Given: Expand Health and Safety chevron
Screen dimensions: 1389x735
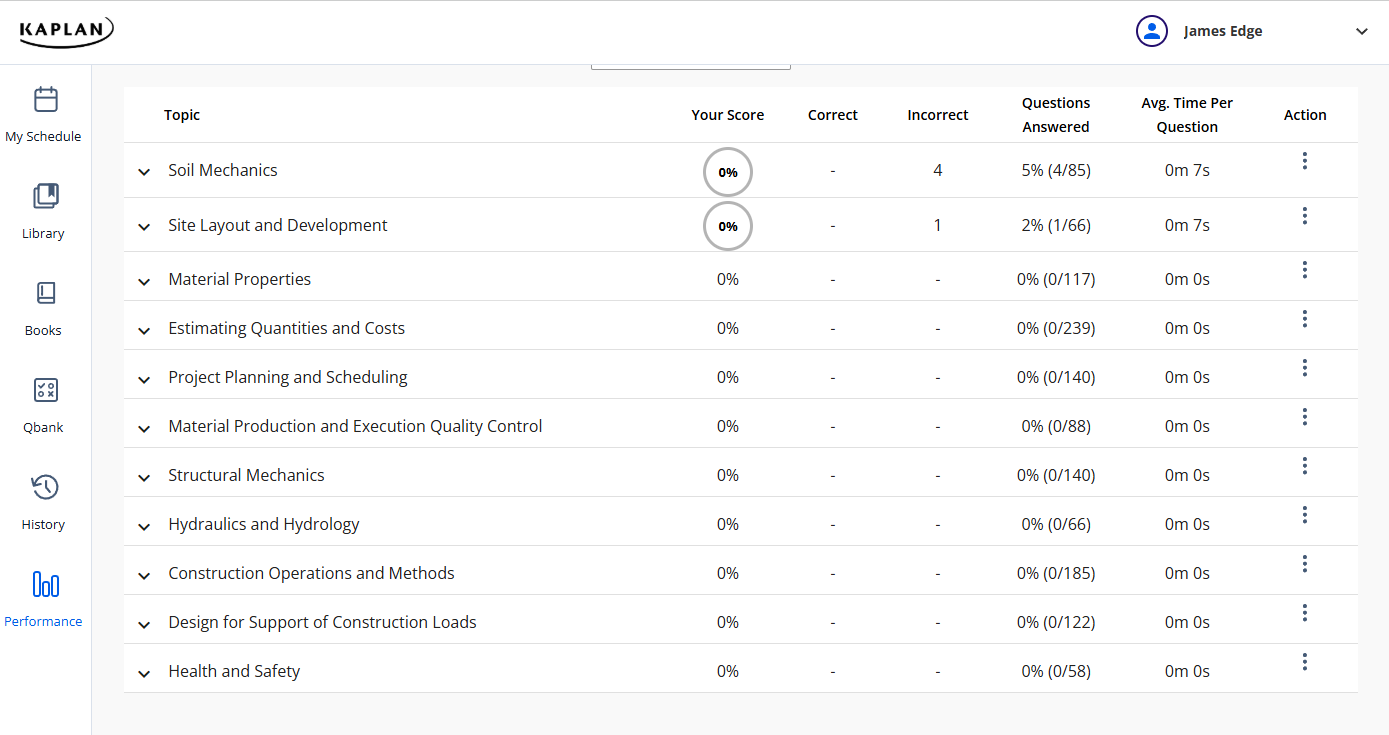Looking at the screenshot, I should point(144,673).
